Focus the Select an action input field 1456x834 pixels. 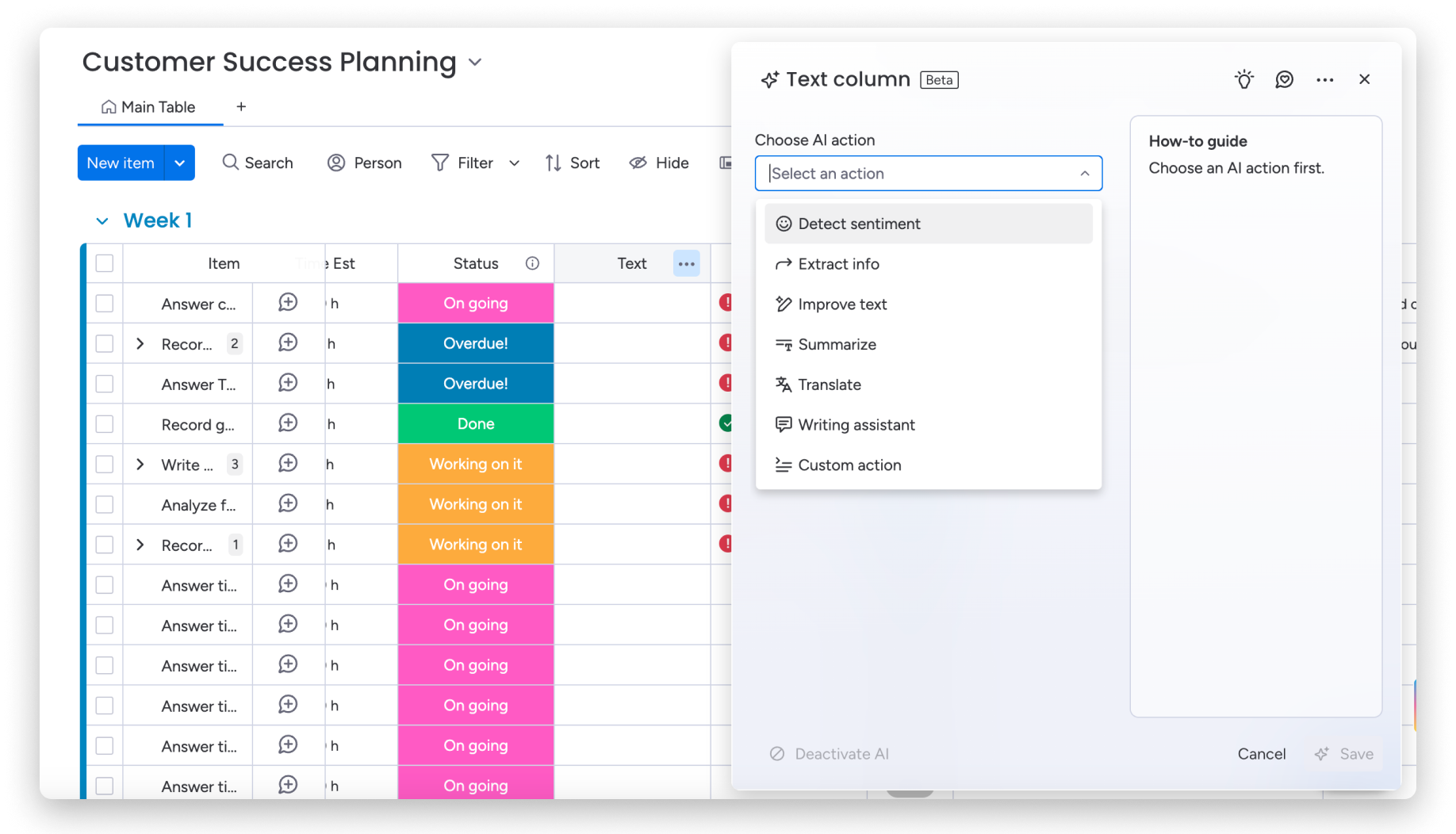tap(928, 174)
